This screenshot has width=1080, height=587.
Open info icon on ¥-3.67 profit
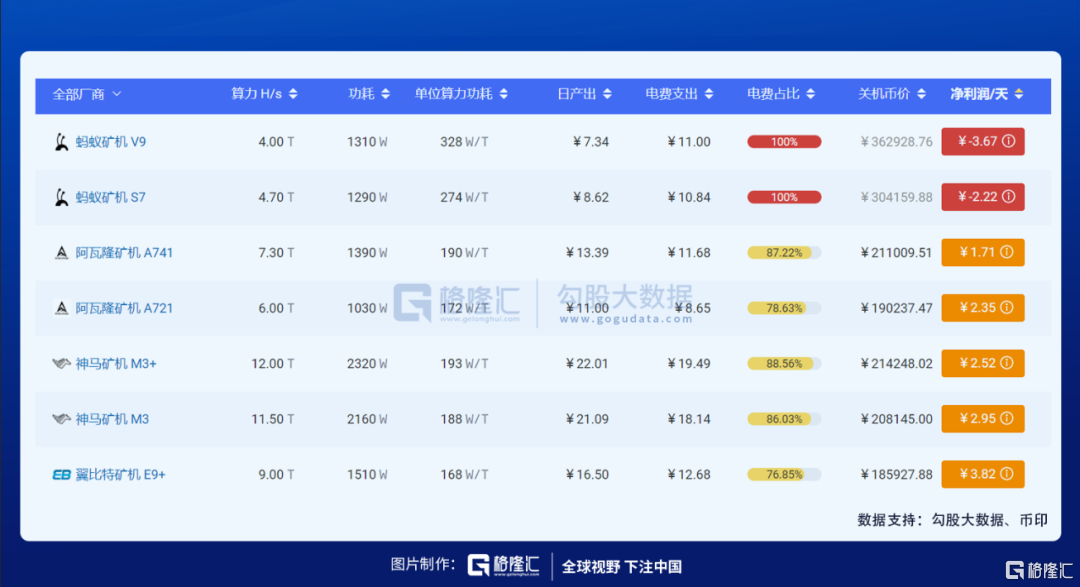tap(1008, 141)
